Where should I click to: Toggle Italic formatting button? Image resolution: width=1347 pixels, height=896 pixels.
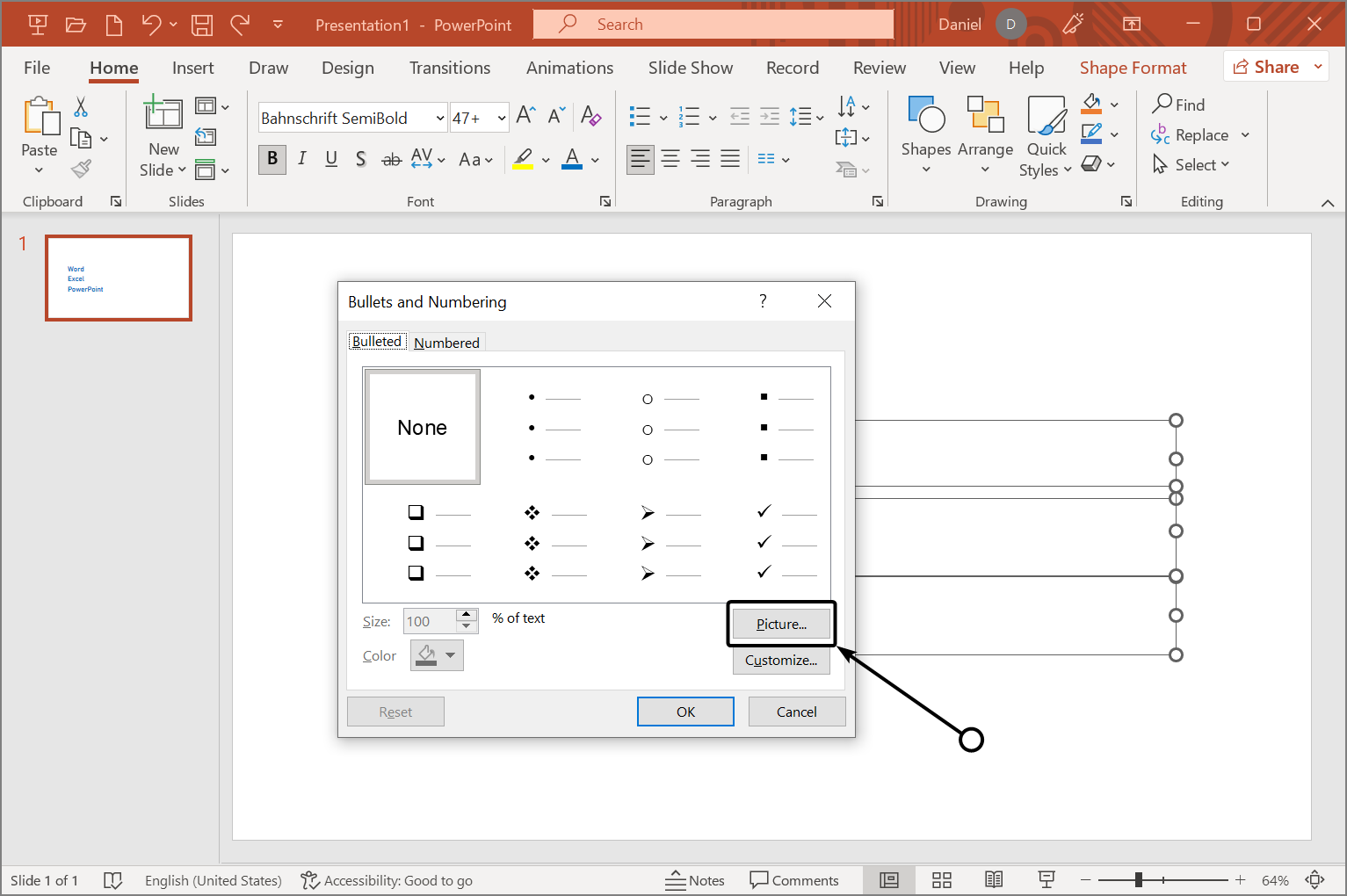(302, 159)
